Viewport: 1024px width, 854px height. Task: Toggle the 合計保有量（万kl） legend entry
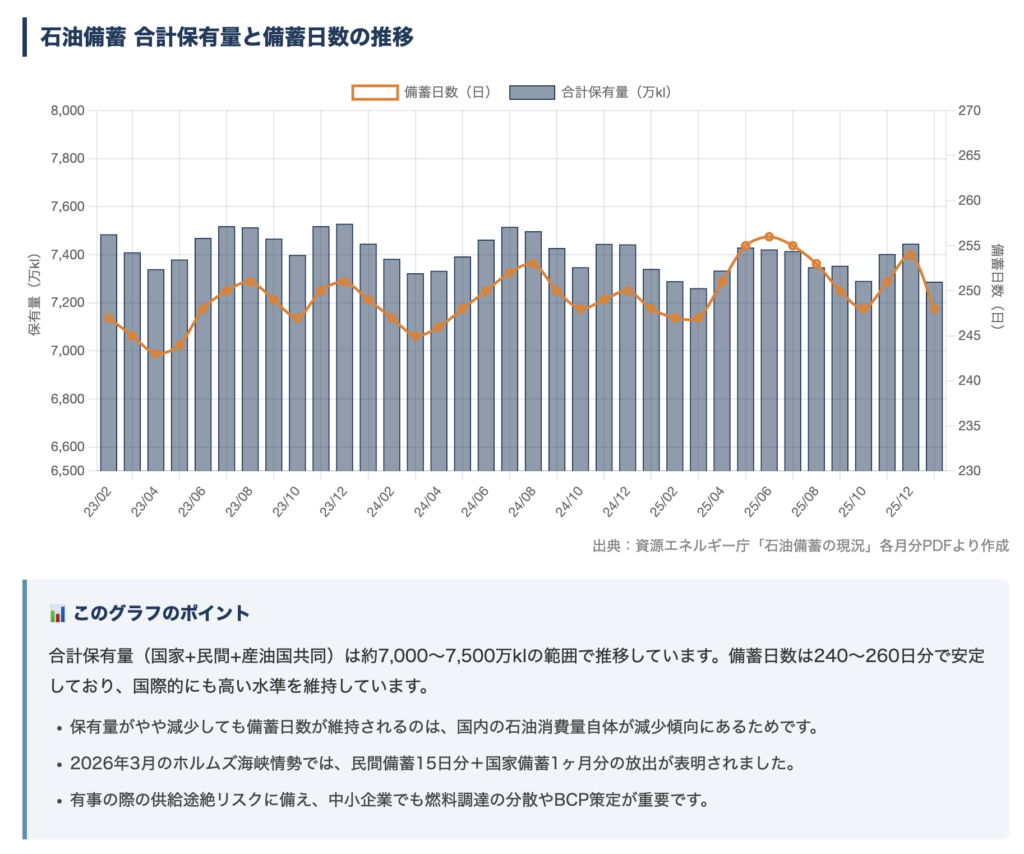[615, 92]
